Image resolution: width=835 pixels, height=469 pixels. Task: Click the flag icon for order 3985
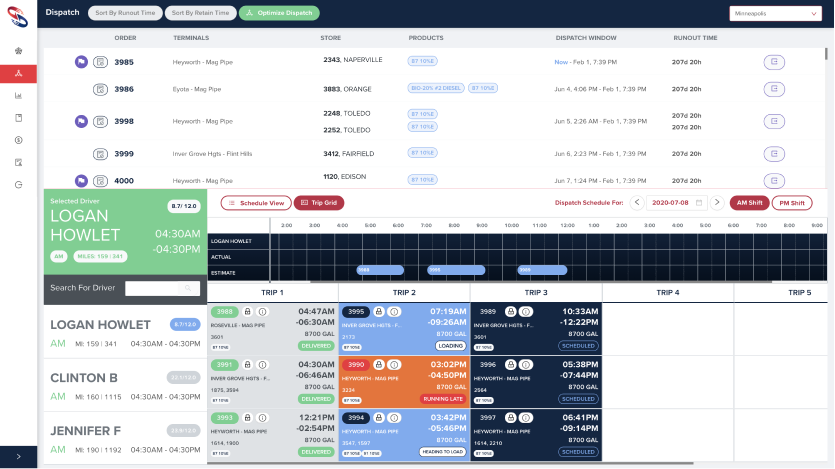[x=82, y=62]
